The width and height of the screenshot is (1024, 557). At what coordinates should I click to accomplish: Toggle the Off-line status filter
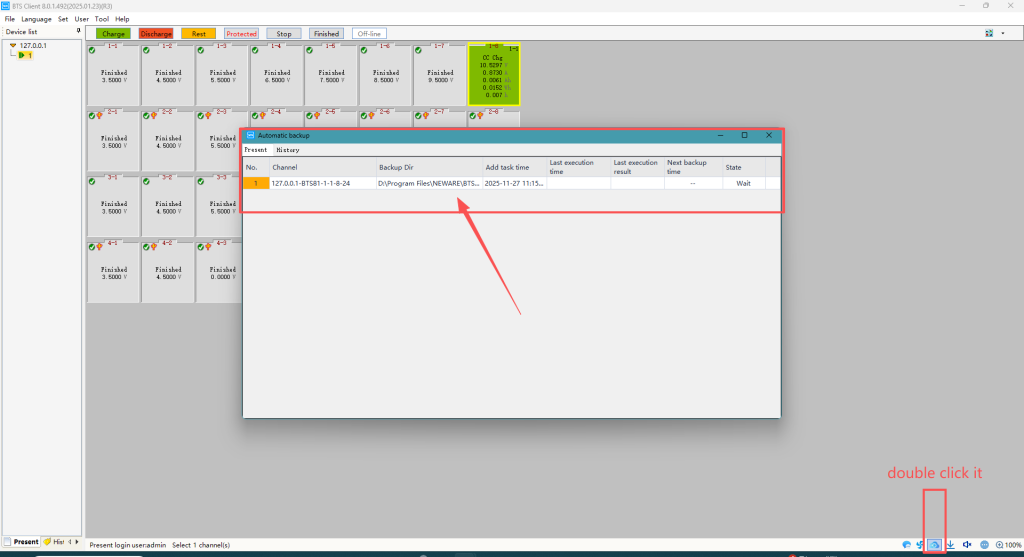(369, 34)
